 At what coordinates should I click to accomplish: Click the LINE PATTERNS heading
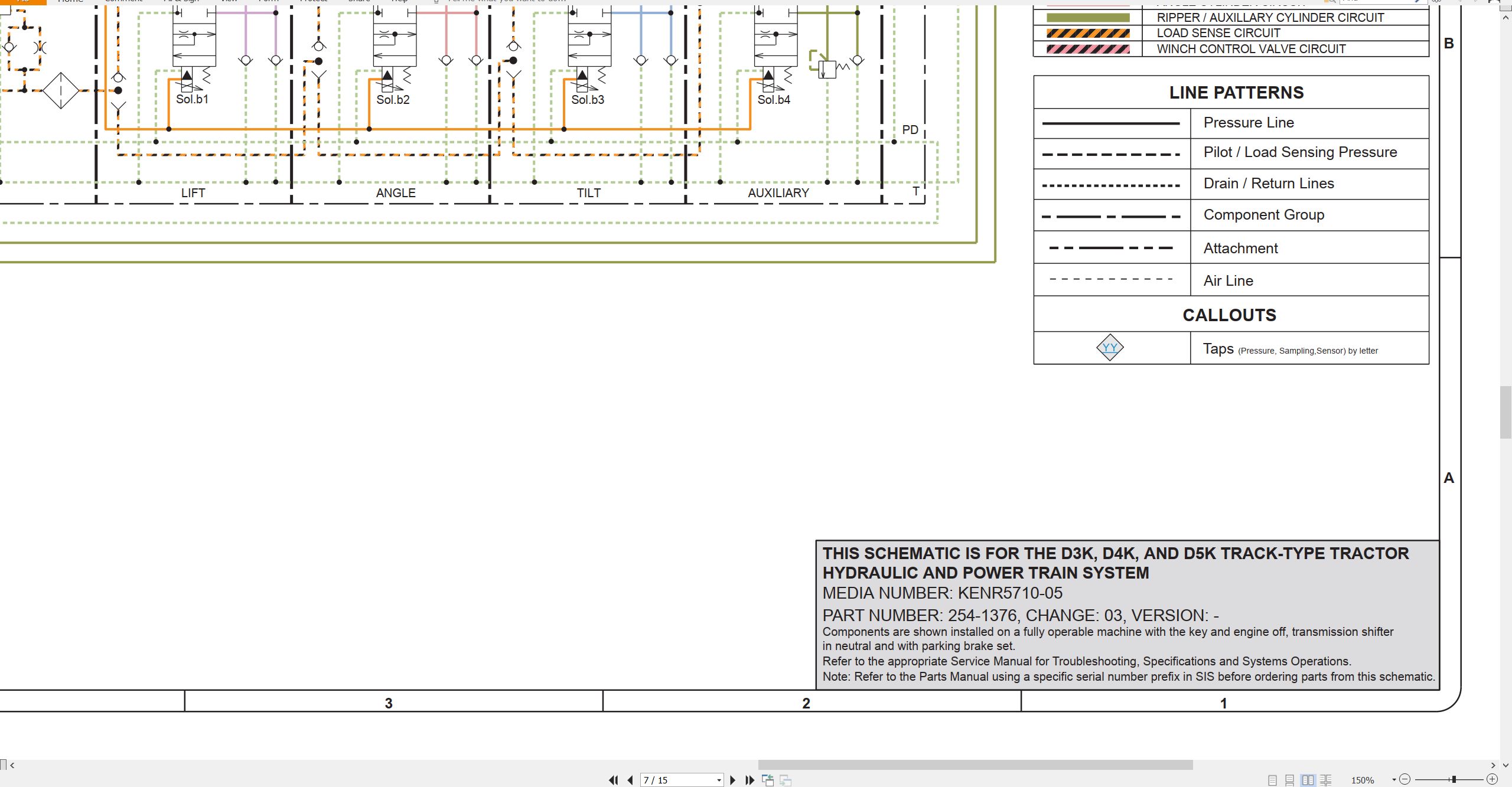(1236, 93)
